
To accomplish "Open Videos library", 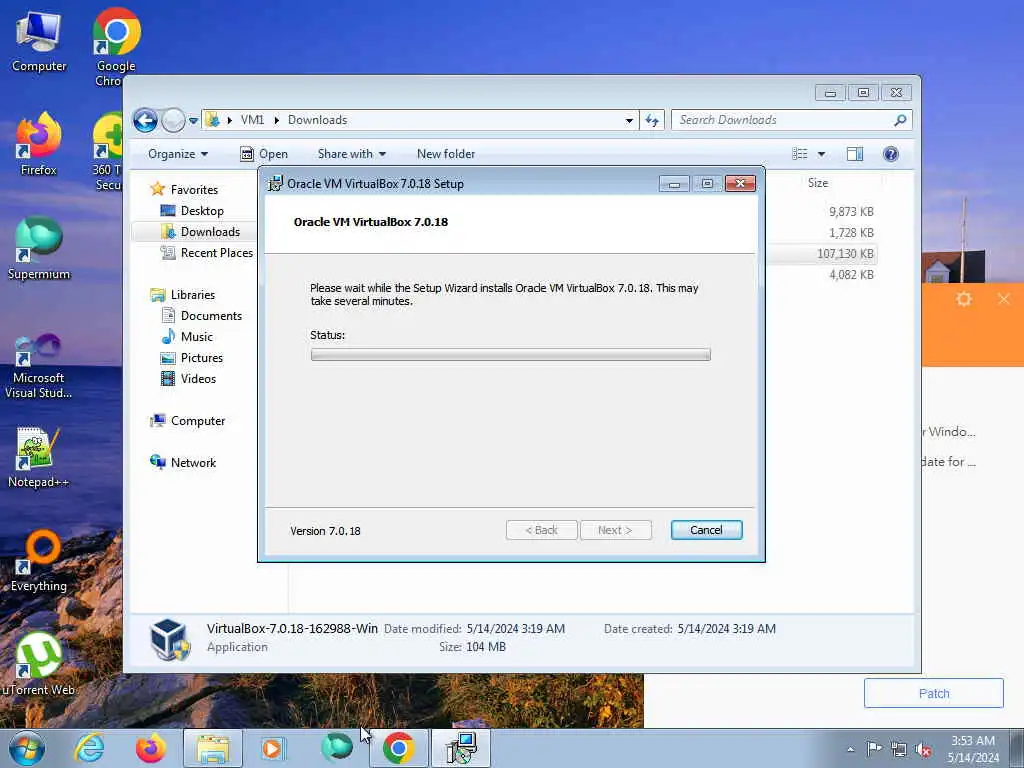I will pos(198,379).
